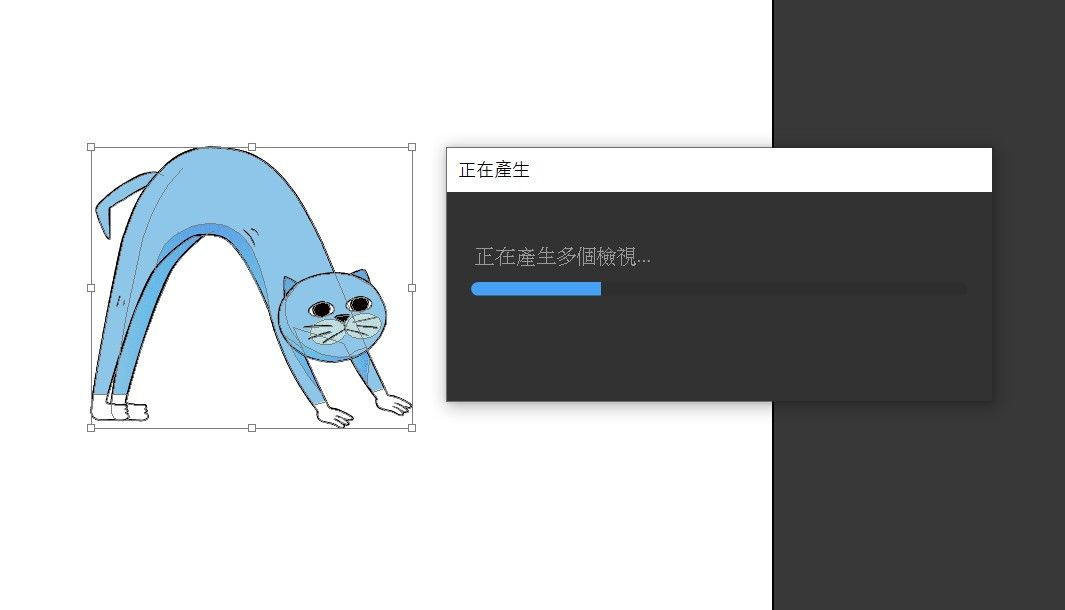The height and width of the screenshot is (610, 1065).
Task: Click the bottom-center bounding box handle
Action: pyautogui.click(x=252, y=428)
